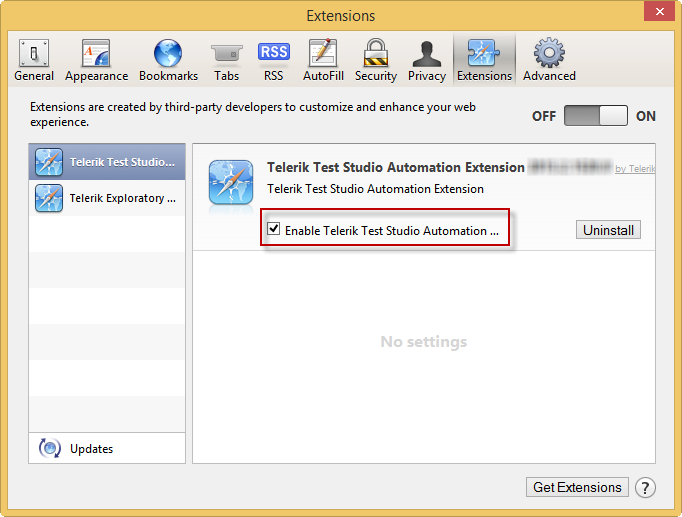This screenshot has height=517, width=682.
Task: Toggle the extensions OFF/ON switch
Action: 595,116
